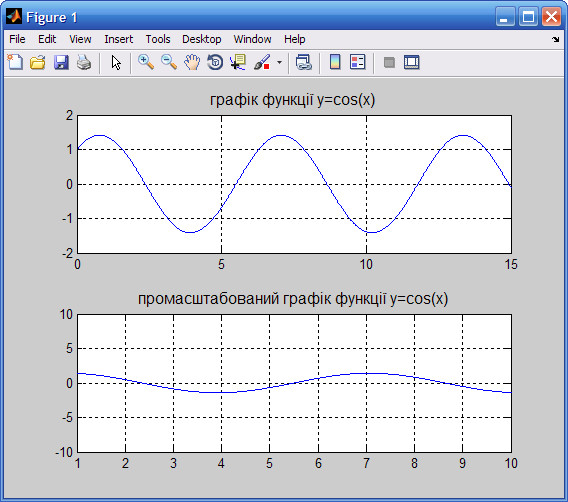The image size is (568, 502).
Task: Print the figure using the printer icon
Action: coord(84,62)
